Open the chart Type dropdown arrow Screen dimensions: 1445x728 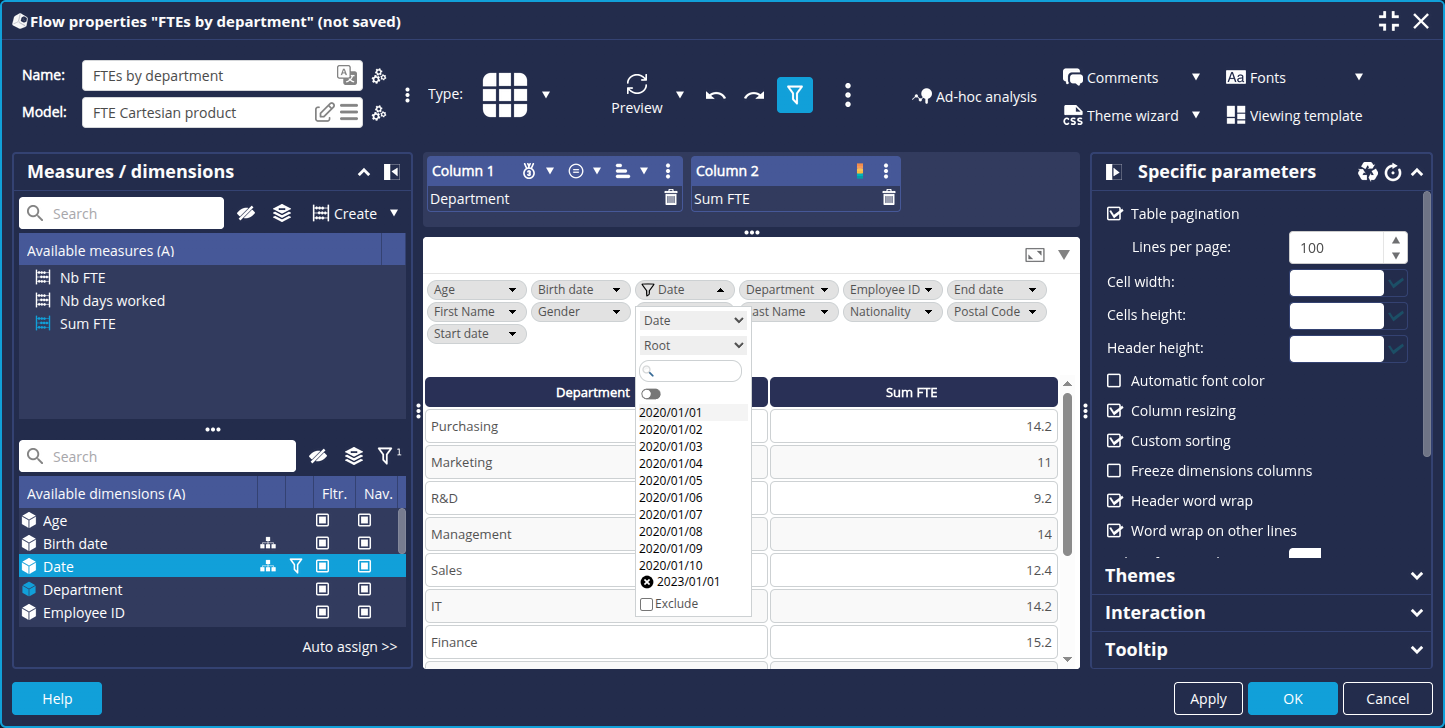[546, 95]
